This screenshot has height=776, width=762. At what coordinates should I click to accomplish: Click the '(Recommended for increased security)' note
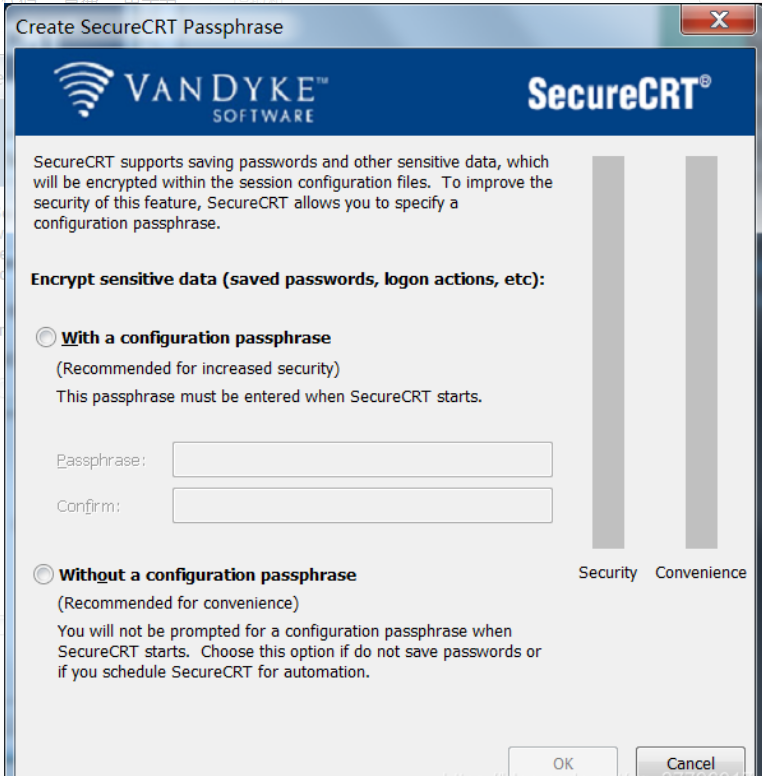coord(198,369)
